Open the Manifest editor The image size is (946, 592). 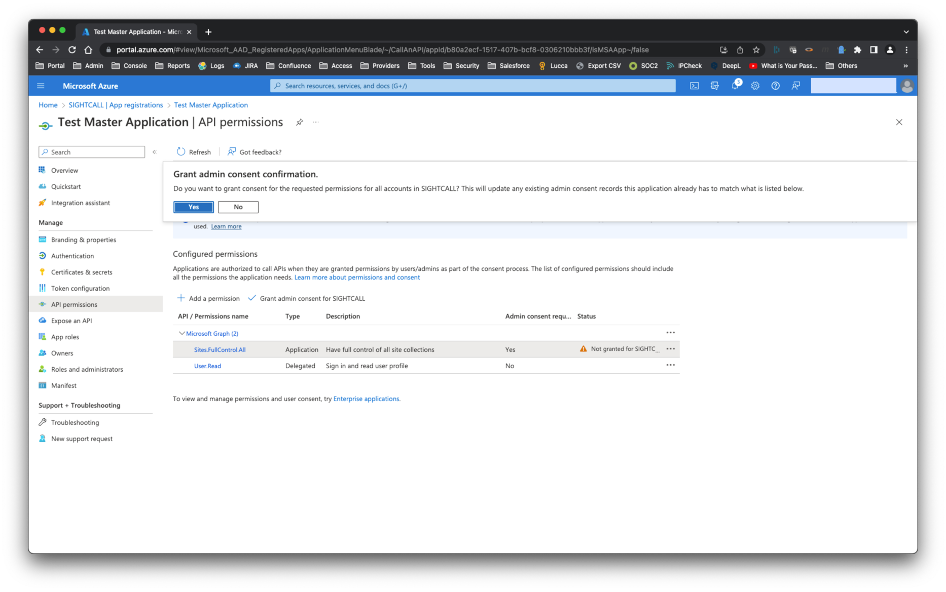click(x=63, y=386)
